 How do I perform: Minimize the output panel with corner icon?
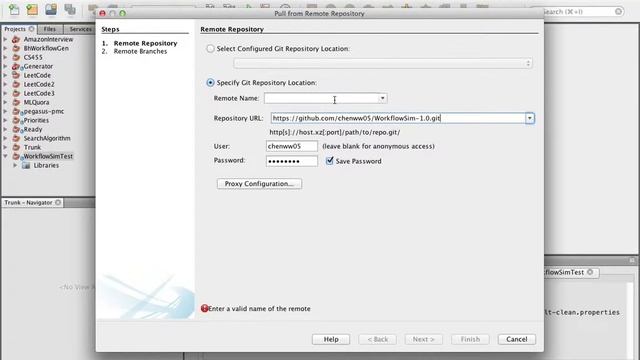click(632, 260)
